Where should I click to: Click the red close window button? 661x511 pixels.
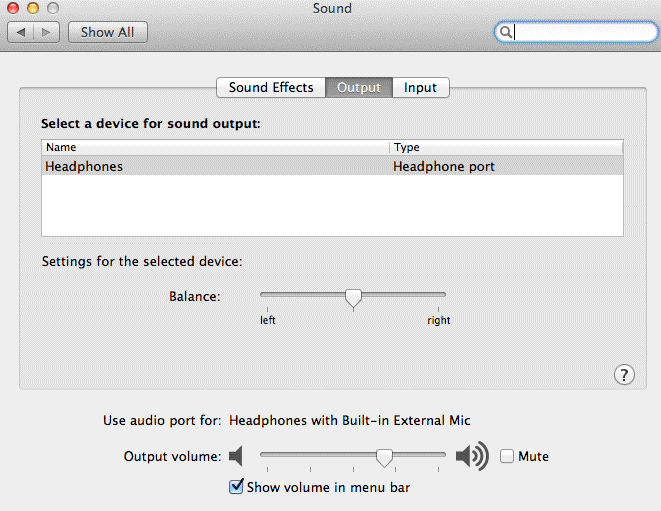coord(12,8)
